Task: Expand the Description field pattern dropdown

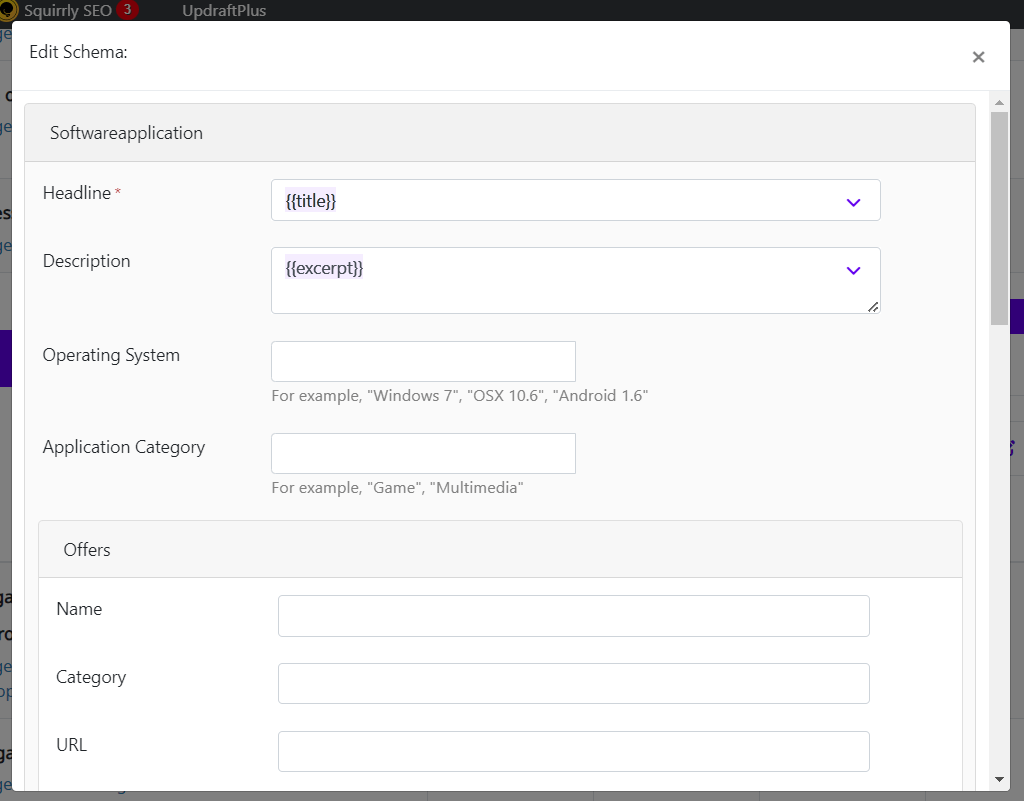Action: (853, 270)
